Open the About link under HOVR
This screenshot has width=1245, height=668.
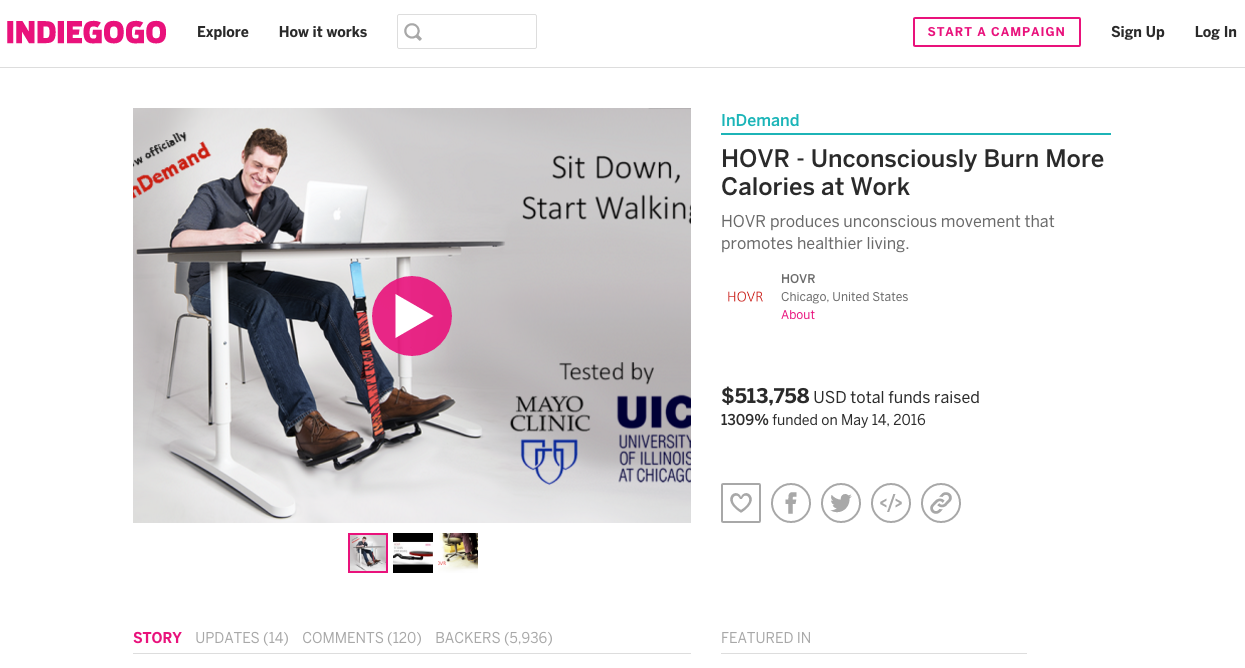click(x=798, y=315)
